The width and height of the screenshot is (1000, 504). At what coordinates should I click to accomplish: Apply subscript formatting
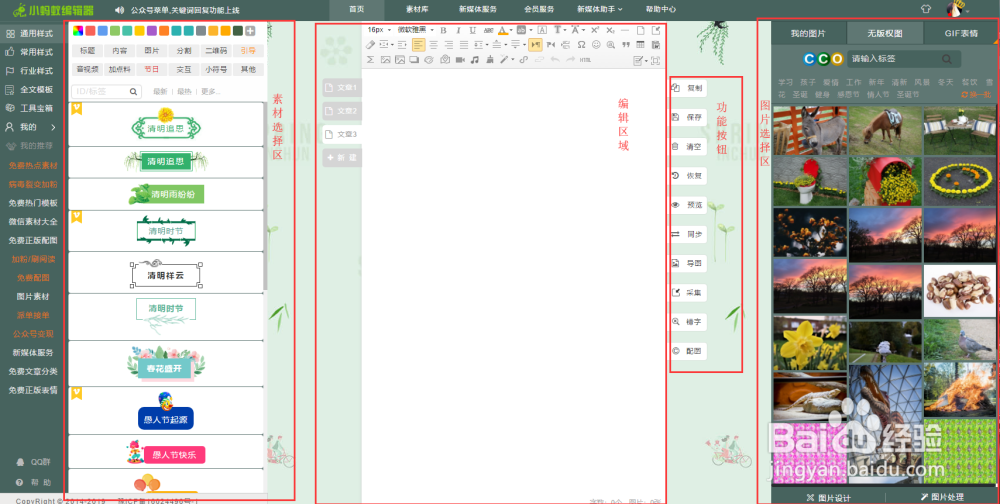(x=610, y=30)
